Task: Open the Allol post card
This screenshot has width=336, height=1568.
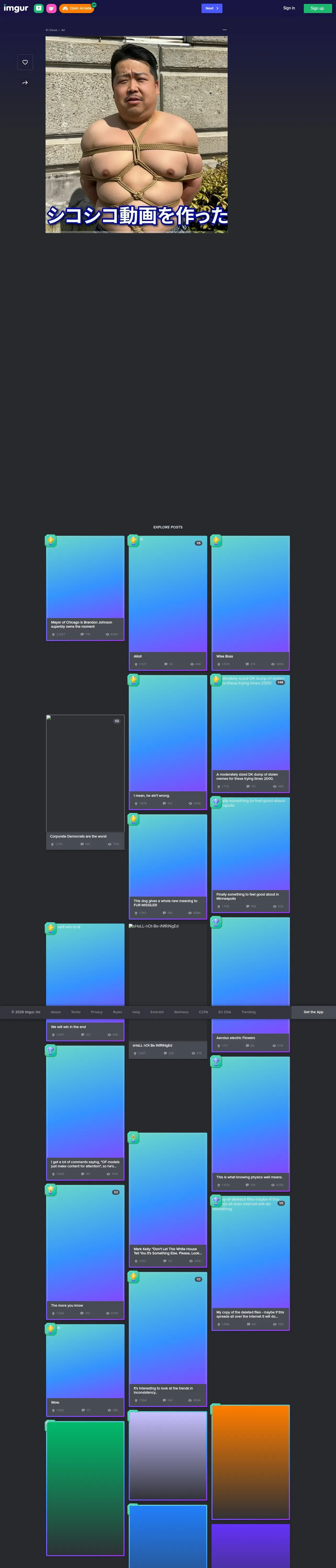Action: (168, 603)
